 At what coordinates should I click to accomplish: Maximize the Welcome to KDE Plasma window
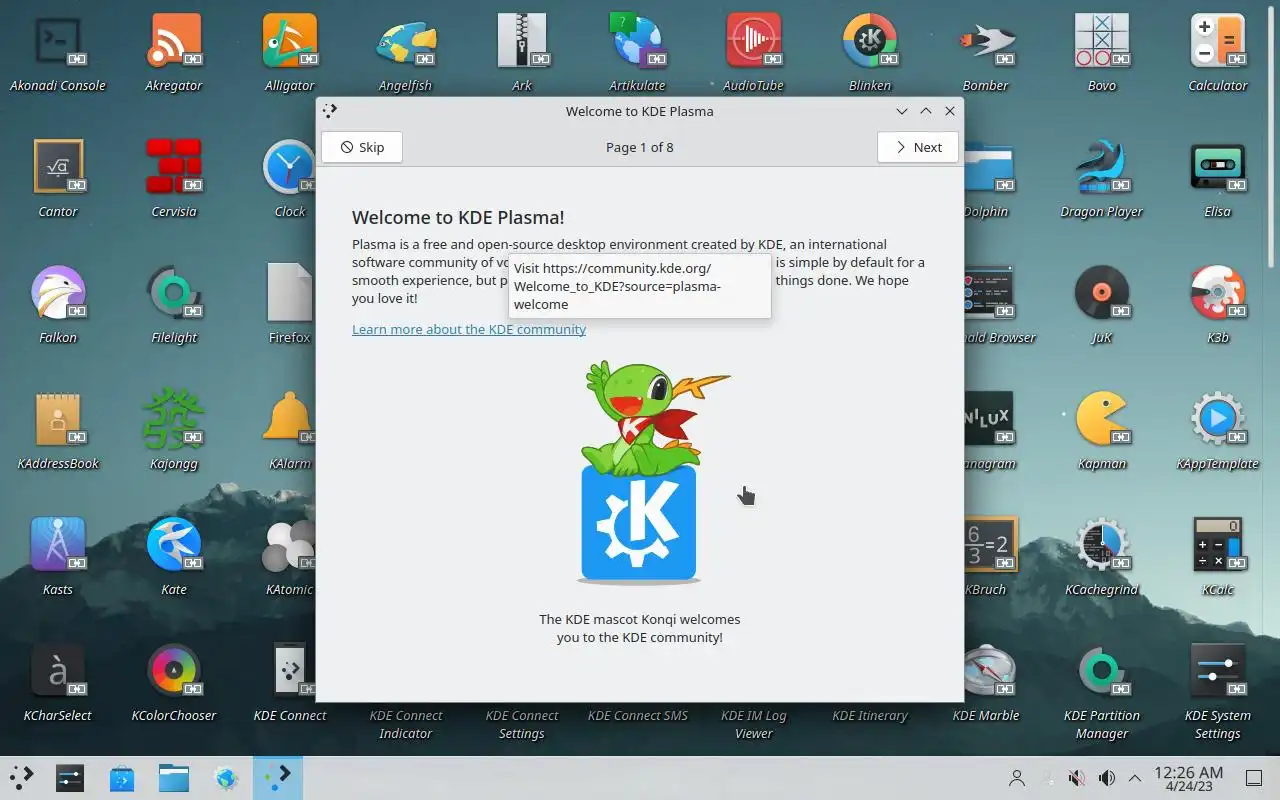pyautogui.click(x=926, y=111)
